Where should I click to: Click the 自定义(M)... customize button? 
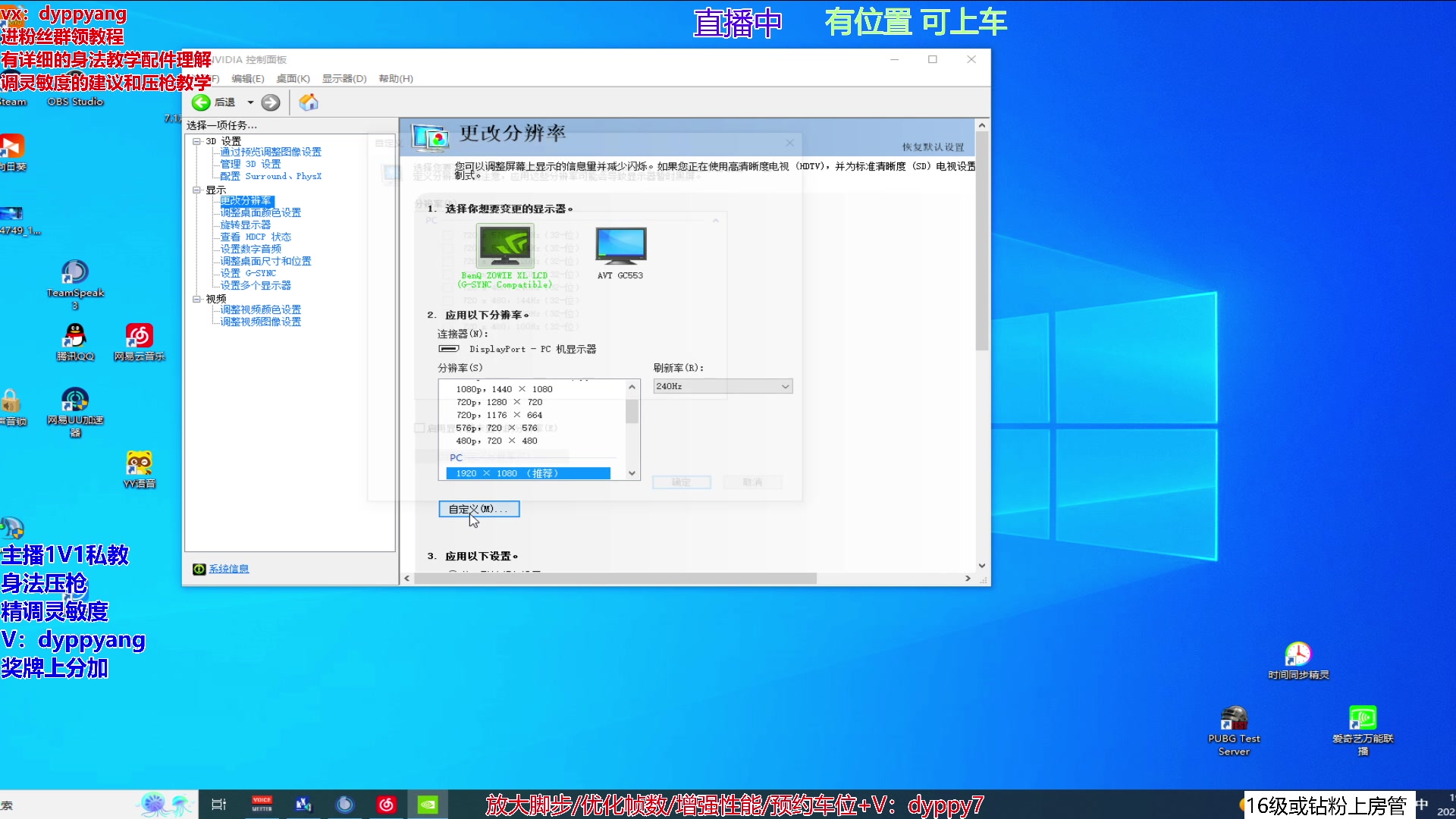point(479,509)
